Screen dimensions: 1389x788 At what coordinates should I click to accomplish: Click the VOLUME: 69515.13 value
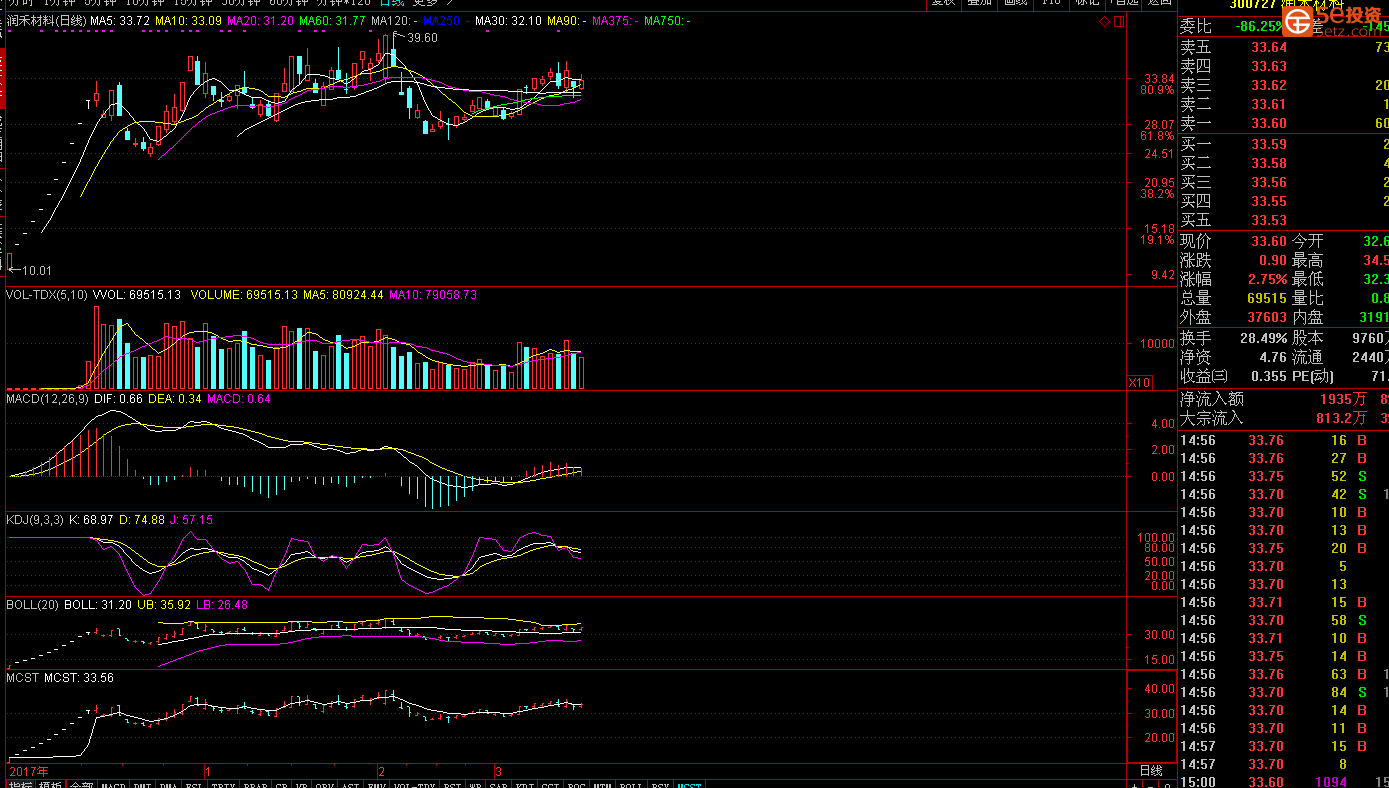(x=244, y=295)
